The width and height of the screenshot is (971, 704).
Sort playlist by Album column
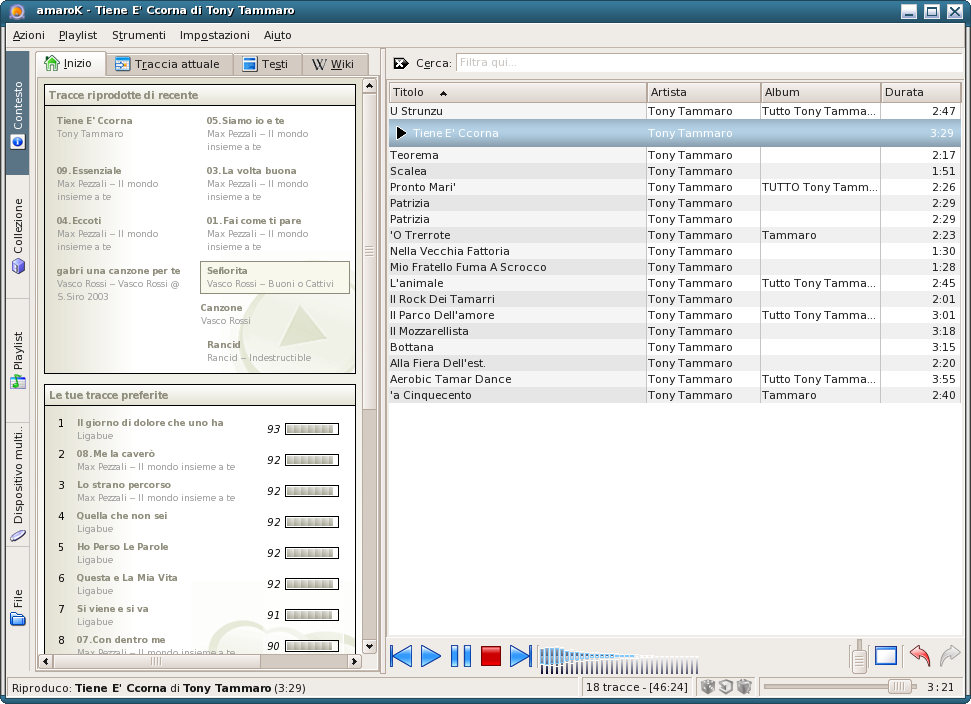click(821, 92)
